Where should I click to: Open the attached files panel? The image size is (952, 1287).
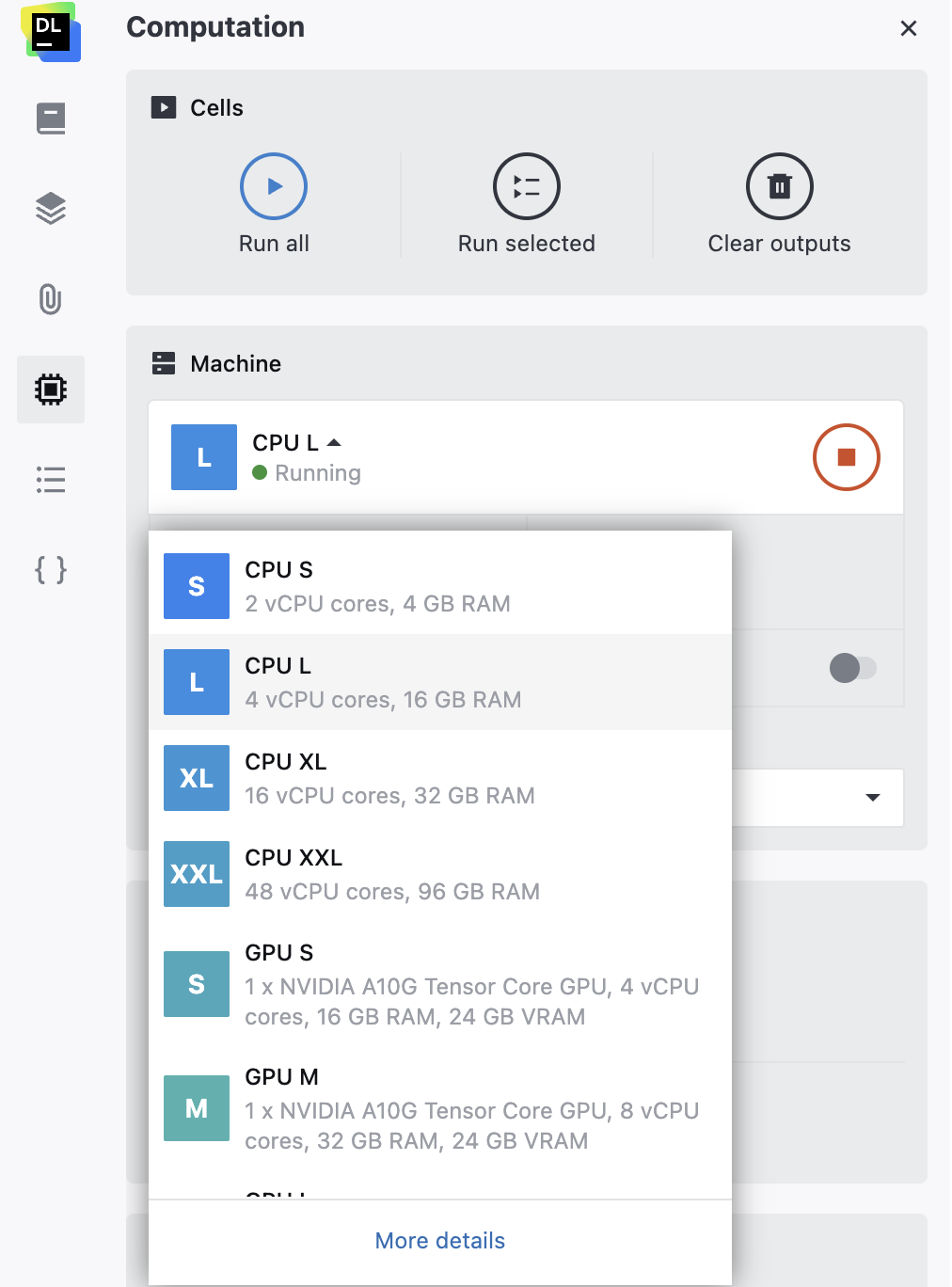[50, 299]
